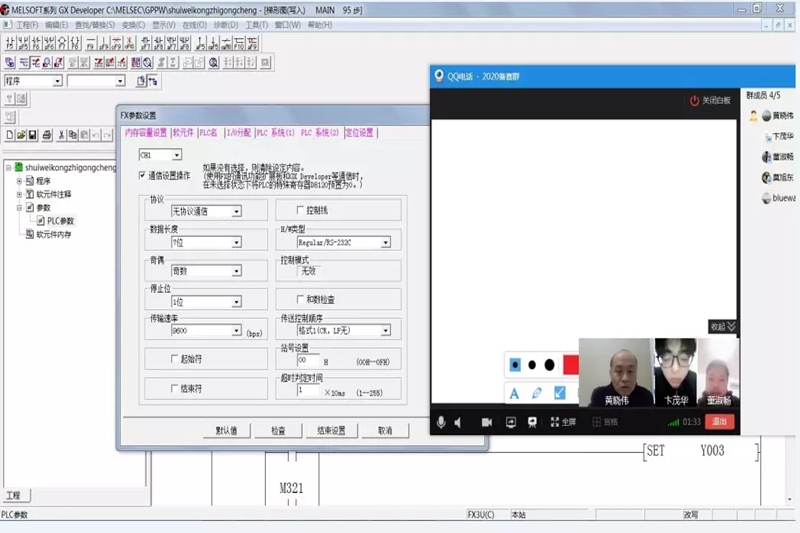Open the 数据长度 7位 dropdown
Image resolution: width=800 pixels, height=533 pixels.
pyautogui.click(x=236, y=242)
